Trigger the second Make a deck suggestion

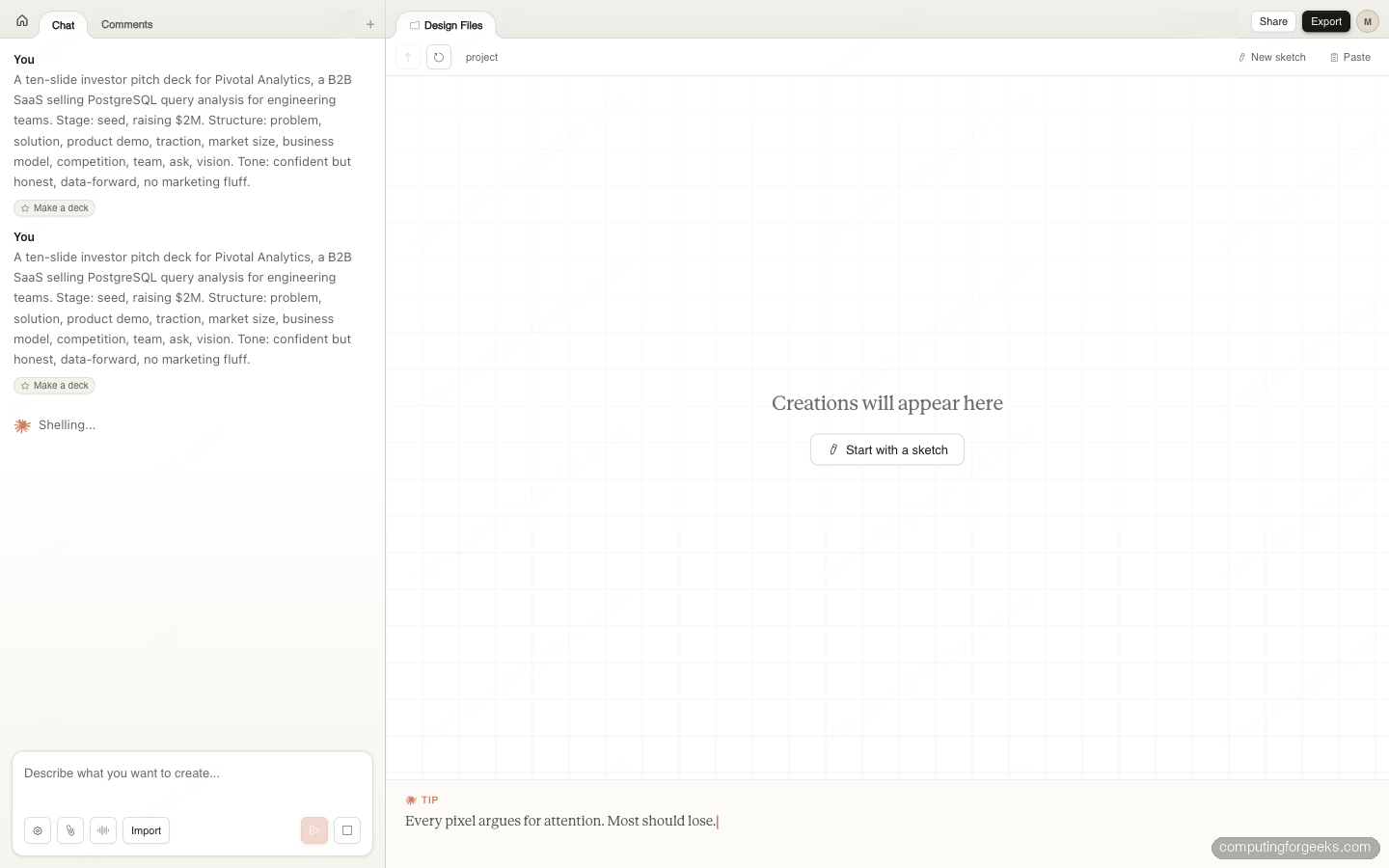[54, 386]
